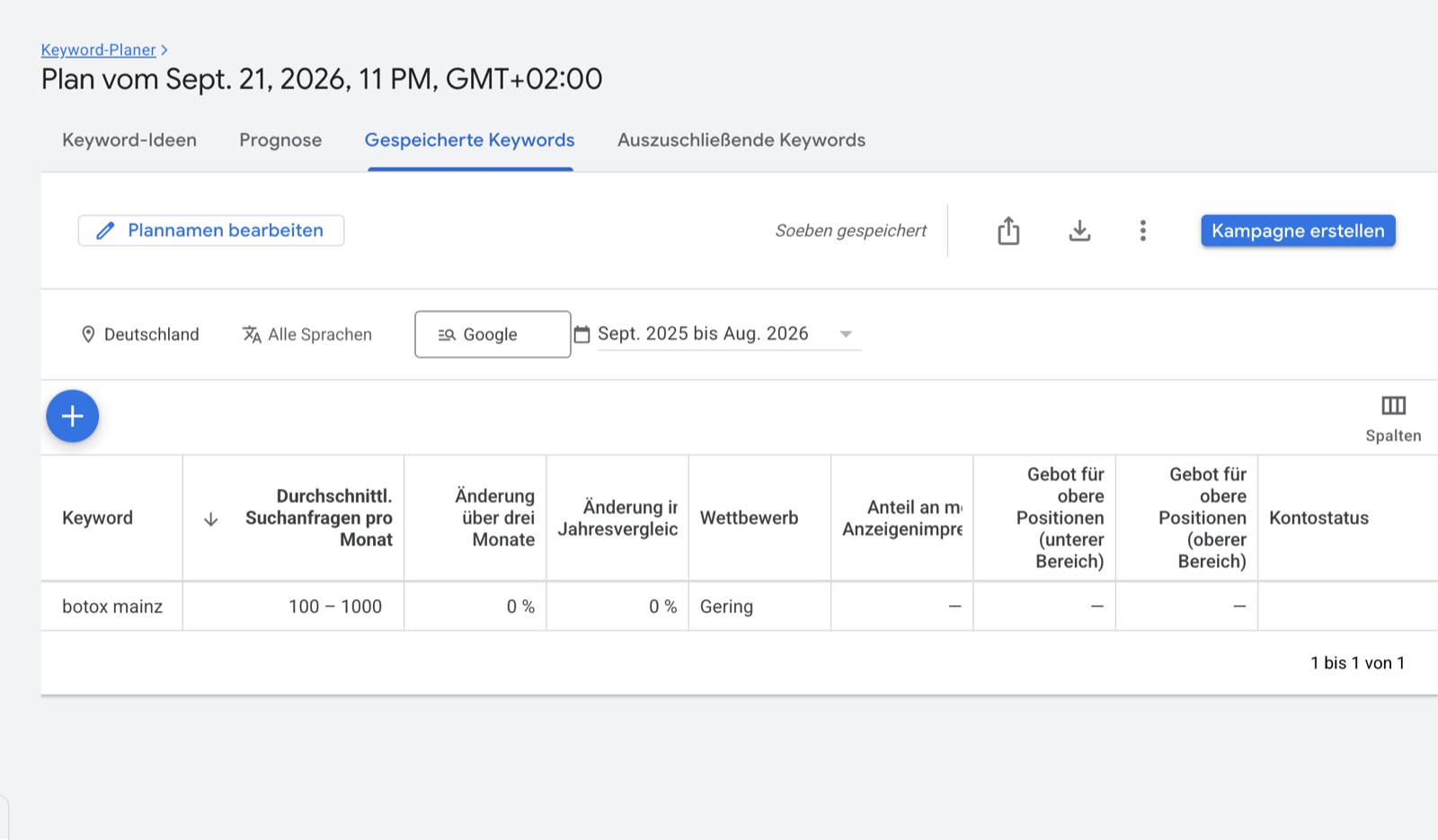1438x840 pixels.
Task: Change the Alle Sprachen language setting
Action: (307, 334)
